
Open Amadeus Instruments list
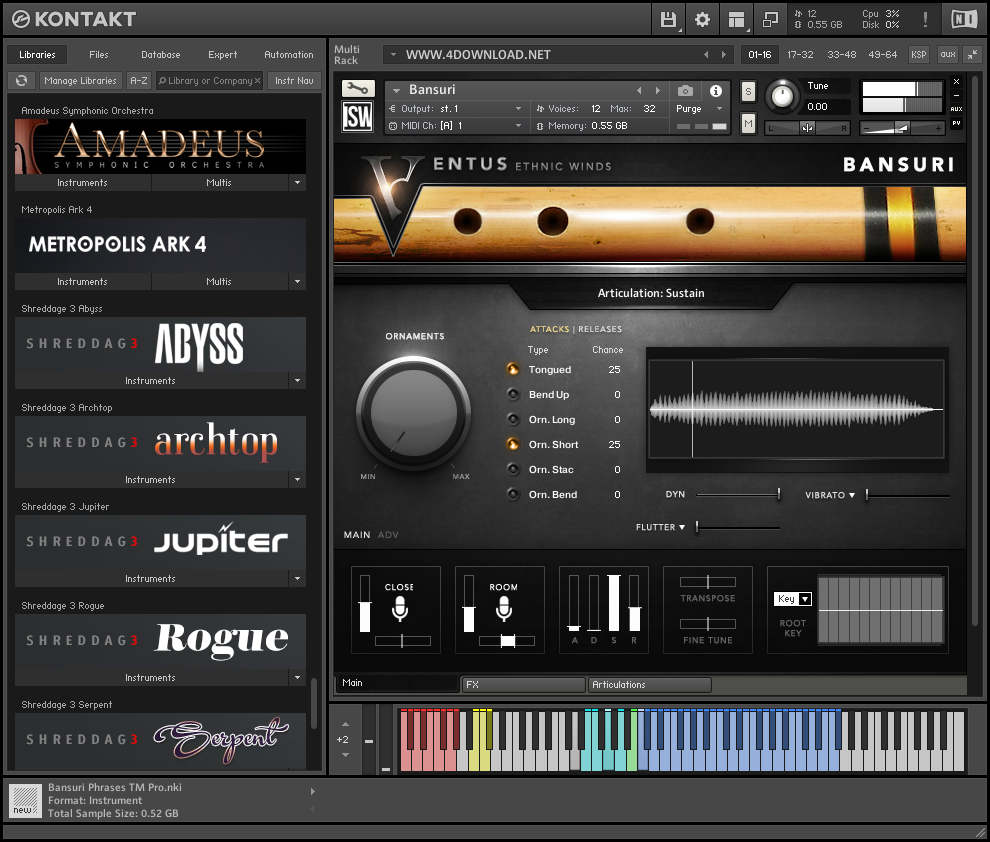pos(82,182)
